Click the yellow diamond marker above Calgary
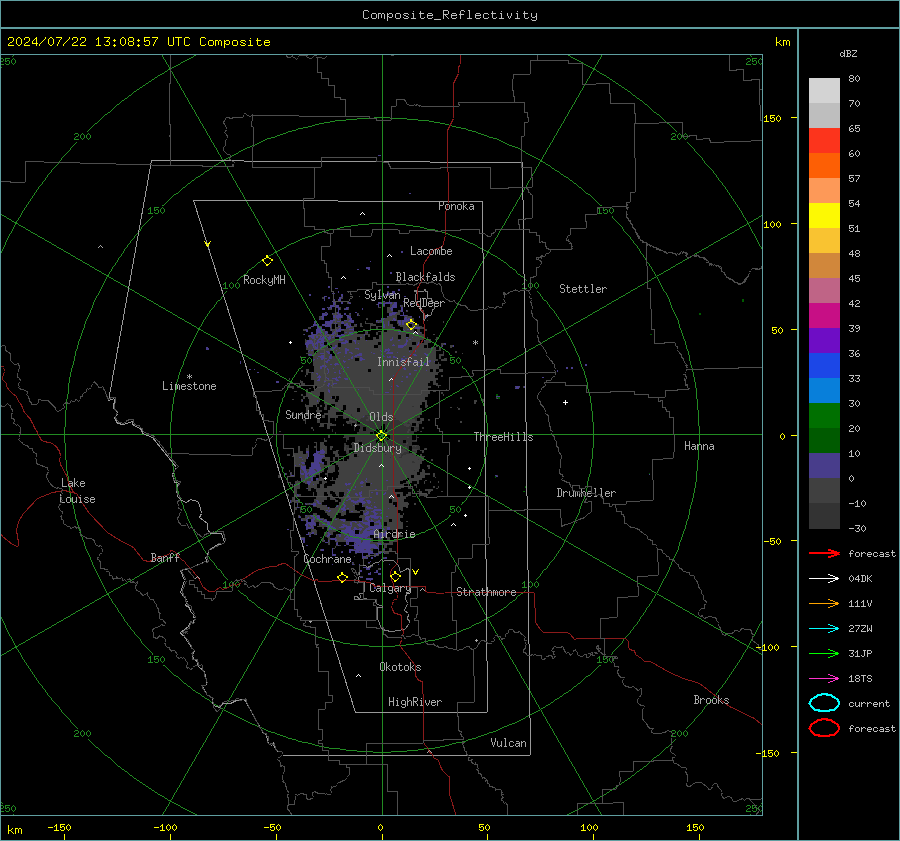This screenshot has height=841, width=900. pyautogui.click(x=395, y=576)
